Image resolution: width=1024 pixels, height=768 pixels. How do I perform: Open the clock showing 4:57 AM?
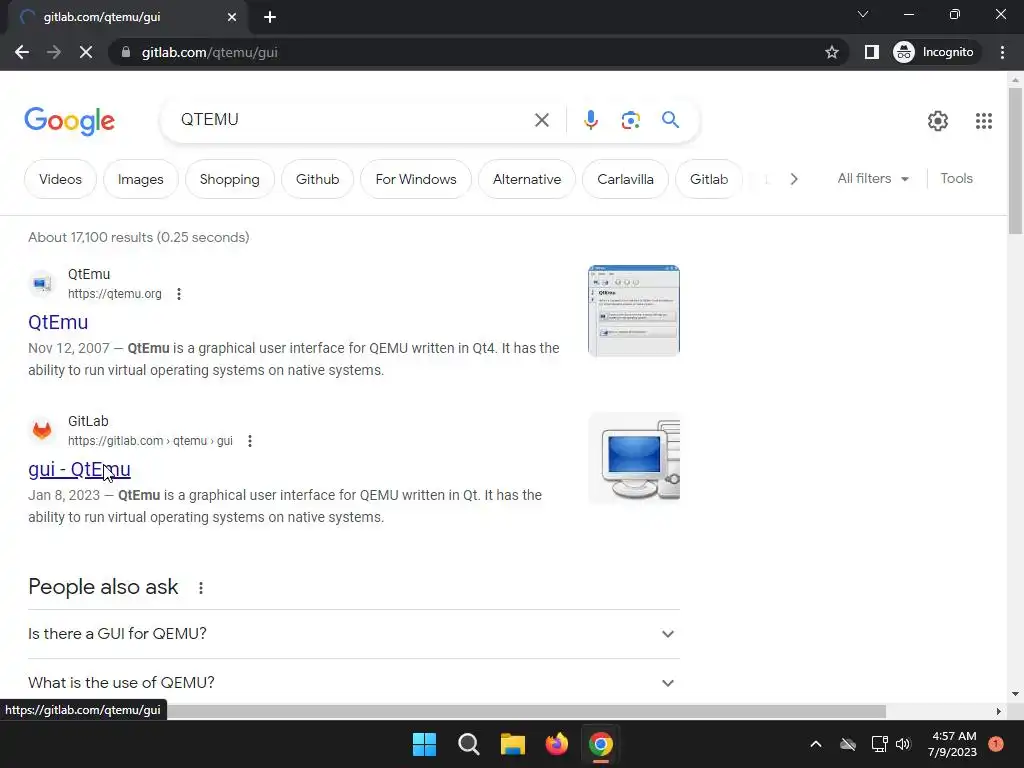(x=952, y=744)
